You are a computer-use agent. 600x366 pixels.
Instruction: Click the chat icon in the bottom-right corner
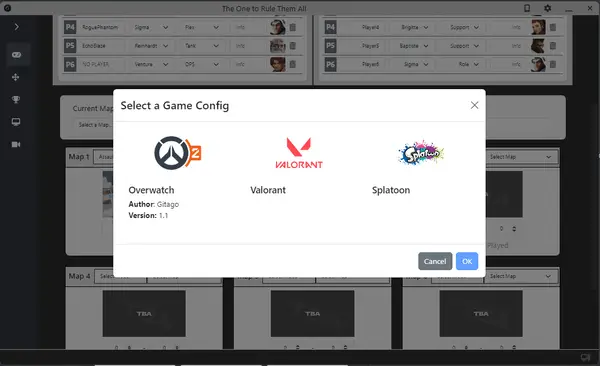click(585, 358)
